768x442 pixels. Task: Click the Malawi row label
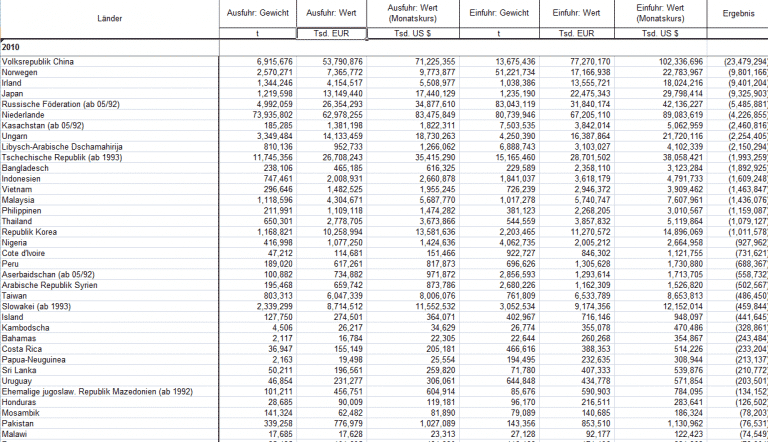[x=15, y=433]
